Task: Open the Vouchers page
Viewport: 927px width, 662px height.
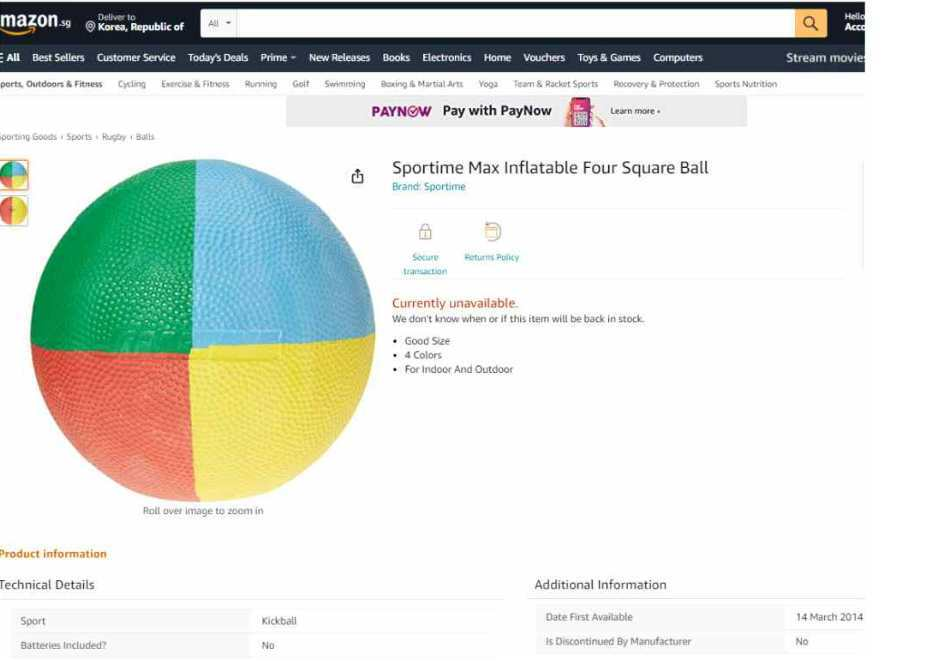Action: coord(544,58)
